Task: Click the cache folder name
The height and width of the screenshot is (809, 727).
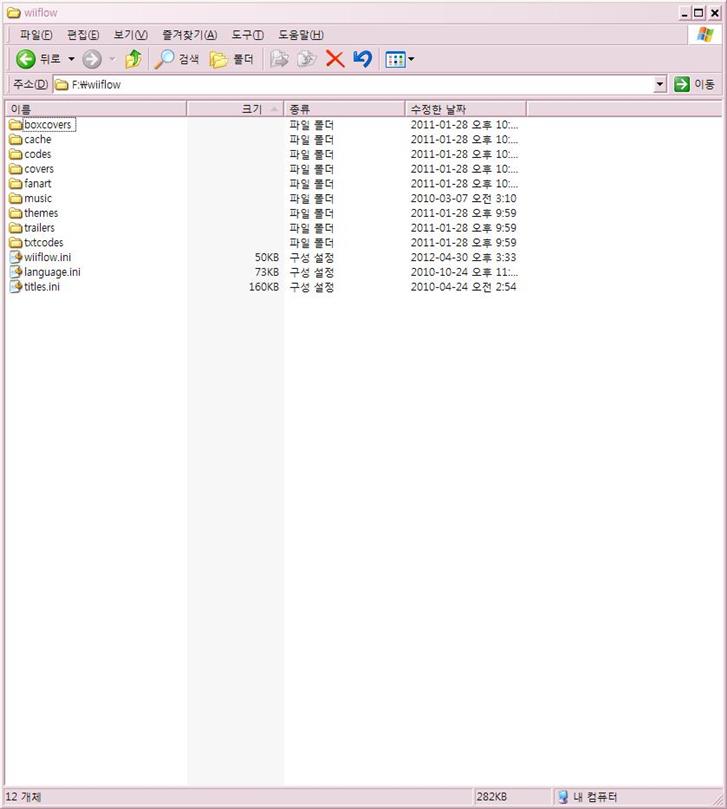Action: click(x=38, y=139)
